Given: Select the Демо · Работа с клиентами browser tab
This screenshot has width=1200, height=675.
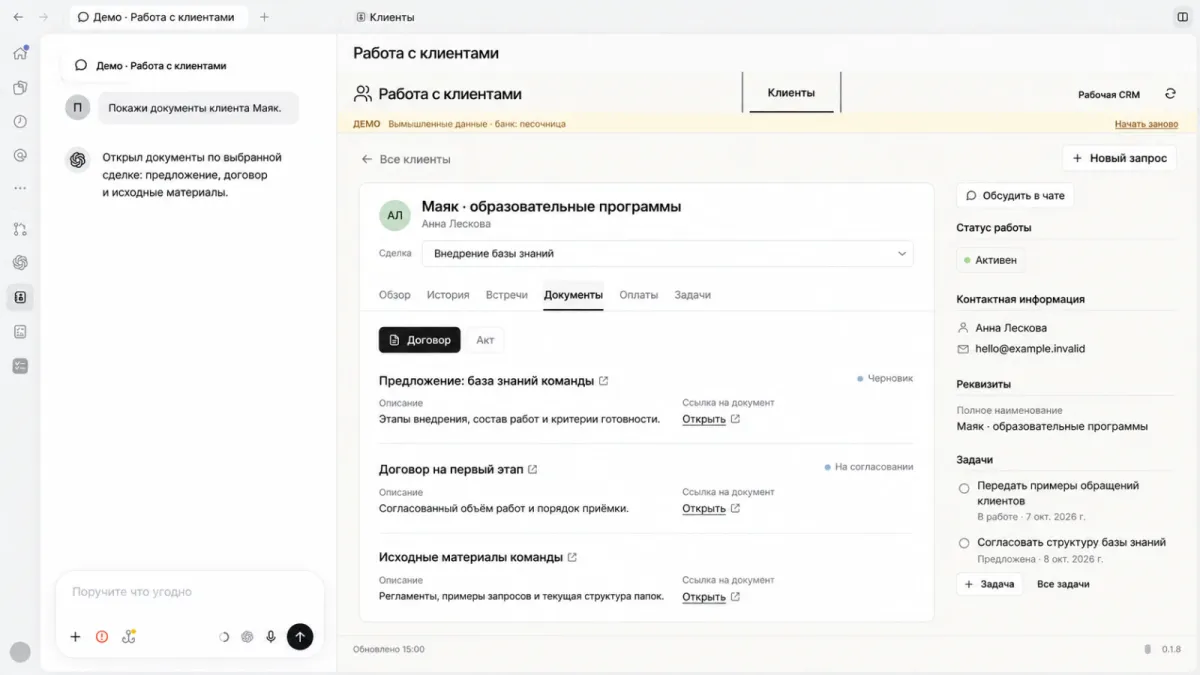Looking at the screenshot, I should coord(157,17).
